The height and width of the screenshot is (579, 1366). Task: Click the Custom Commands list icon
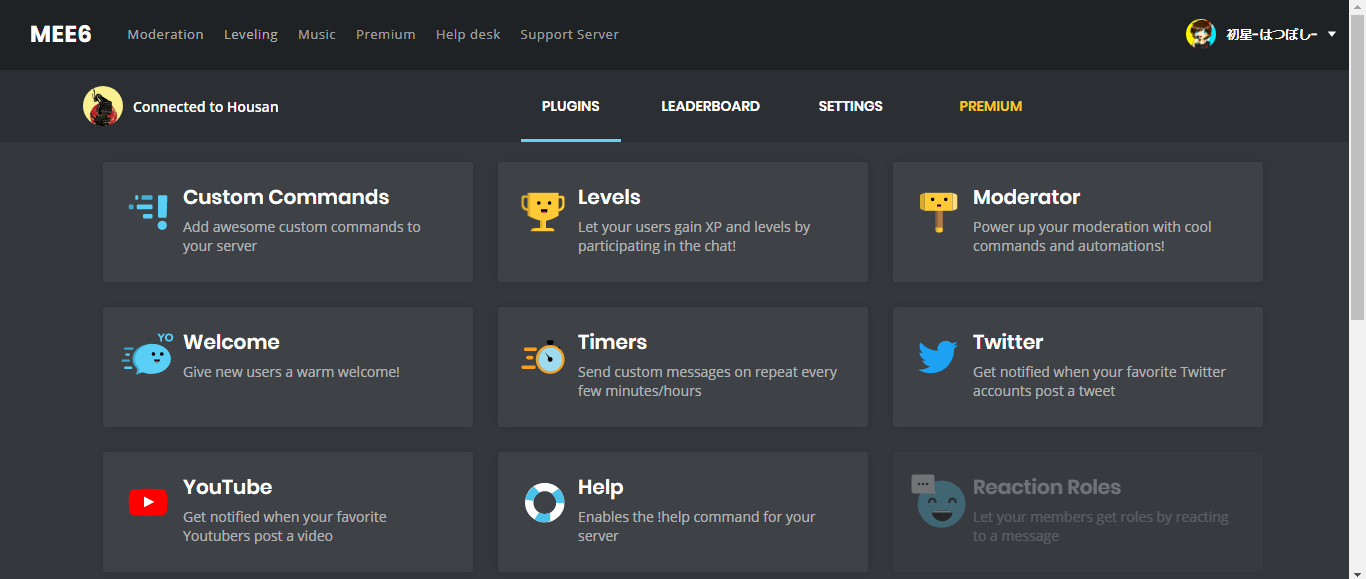tap(148, 211)
